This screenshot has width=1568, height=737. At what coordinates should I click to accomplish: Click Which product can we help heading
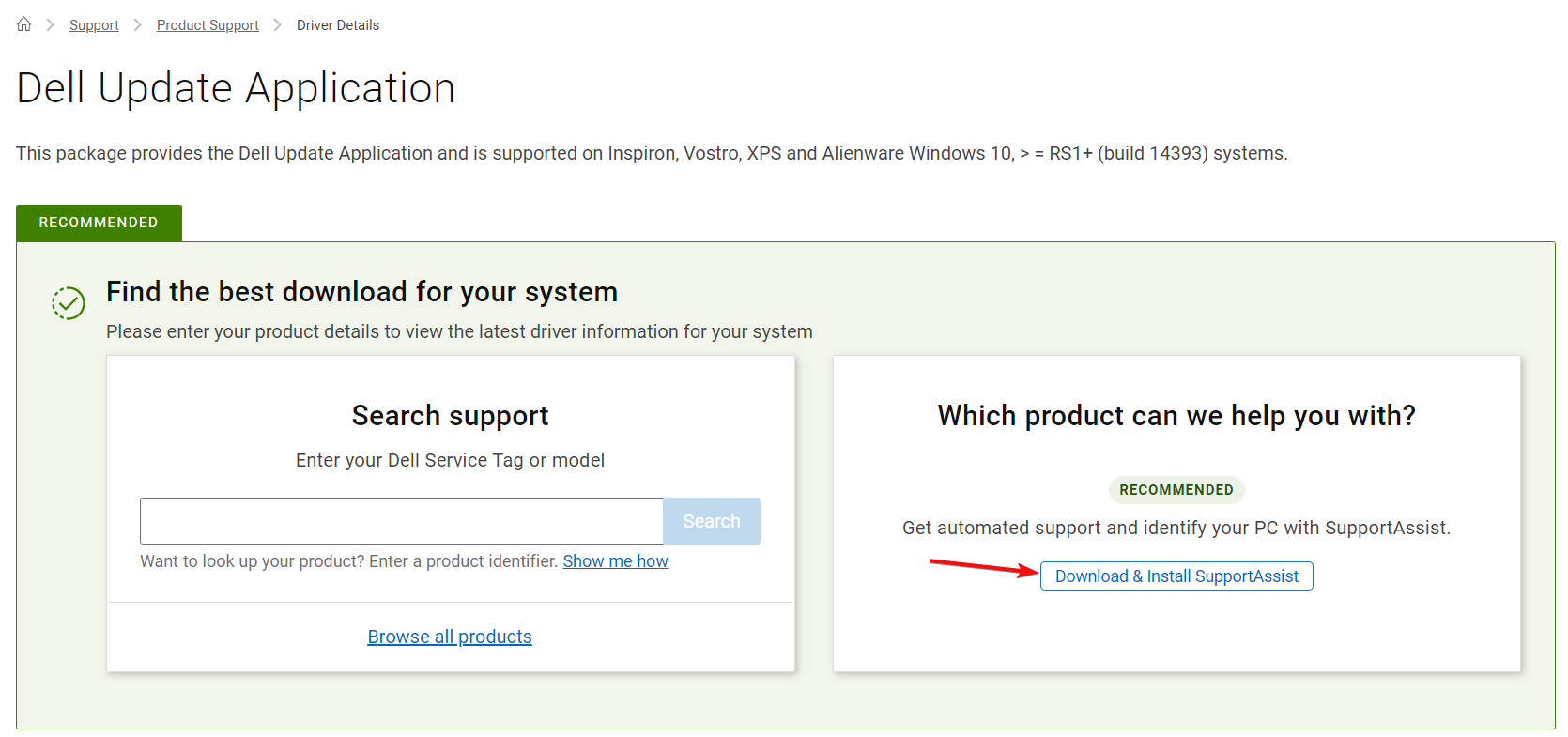coord(1176,416)
